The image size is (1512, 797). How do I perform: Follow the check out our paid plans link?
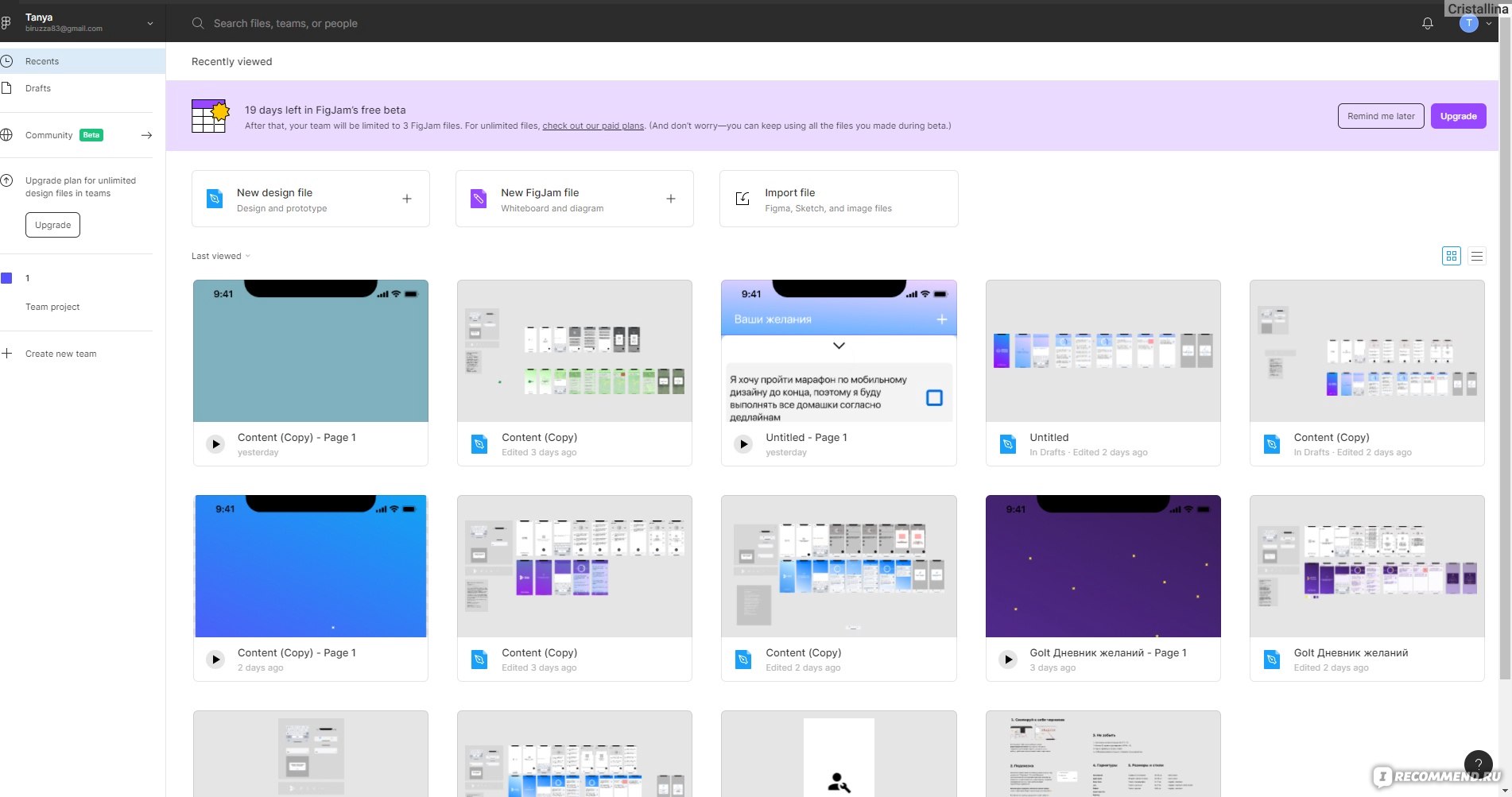pos(593,126)
